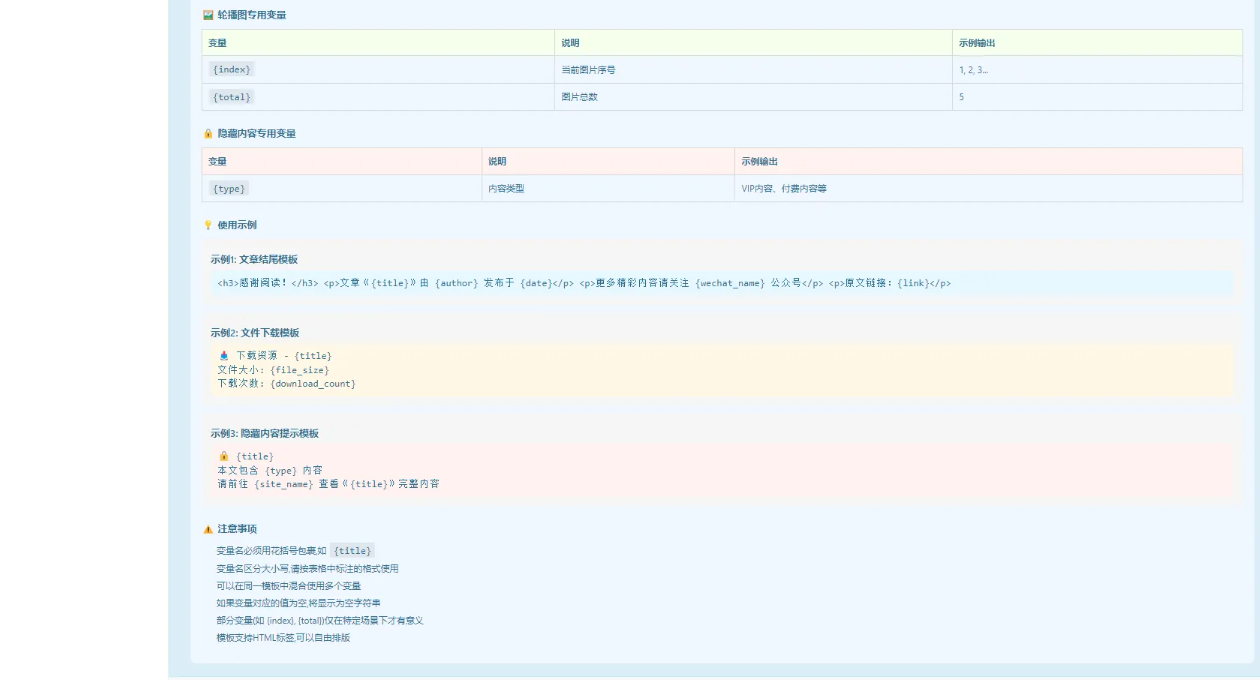Click the {title} code badge in 注意事项
This screenshot has height=680, width=1260.
pyautogui.click(x=352, y=550)
